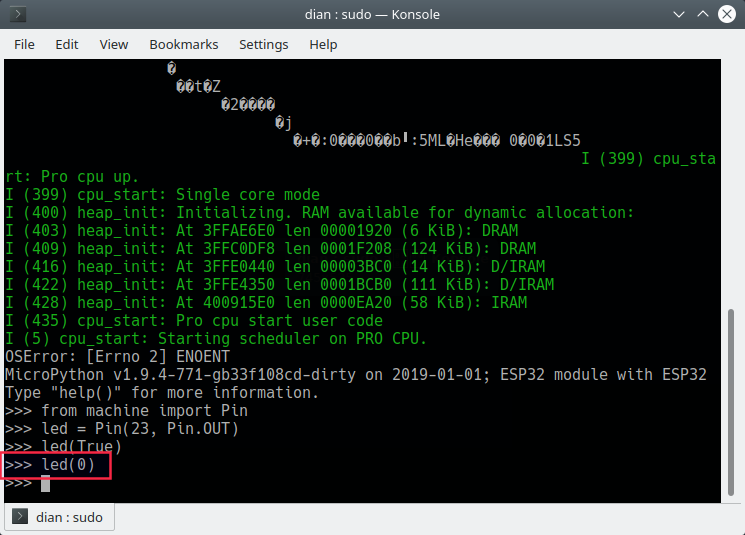Click the terminal icon on the session tab
This screenshot has height=535, width=745.
[20, 517]
